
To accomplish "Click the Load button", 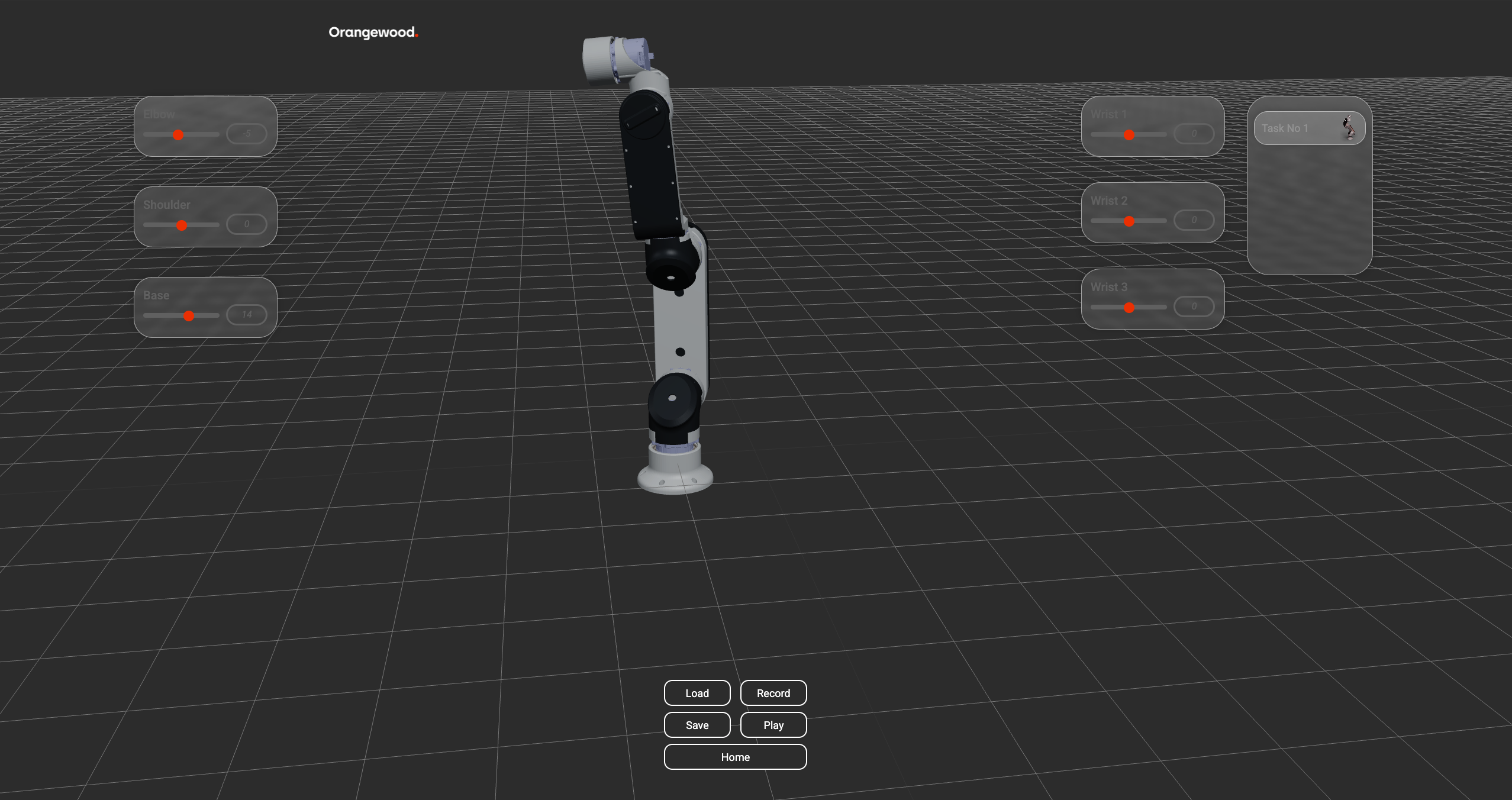I will tap(697, 693).
